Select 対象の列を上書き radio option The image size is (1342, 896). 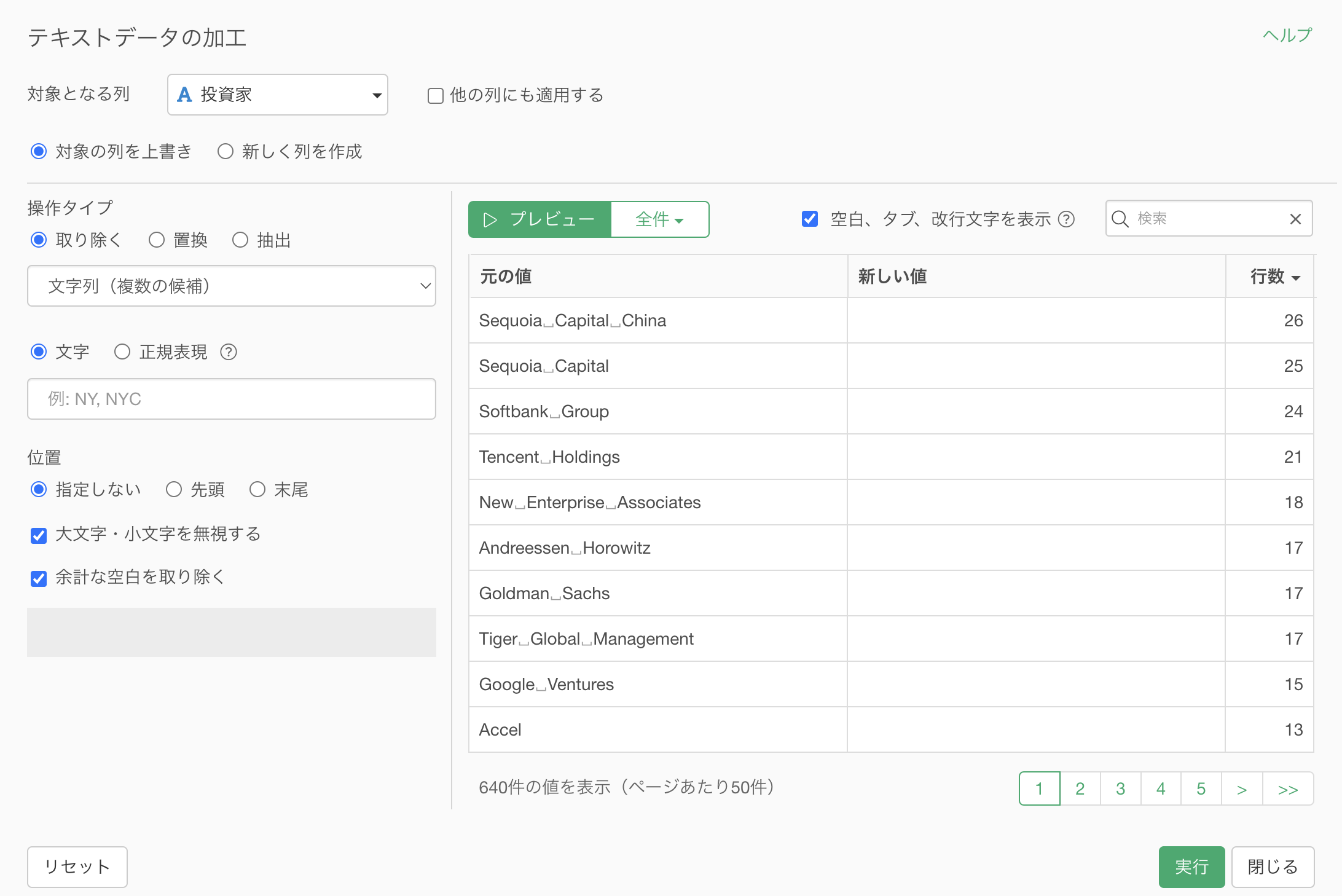[x=39, y=151]
